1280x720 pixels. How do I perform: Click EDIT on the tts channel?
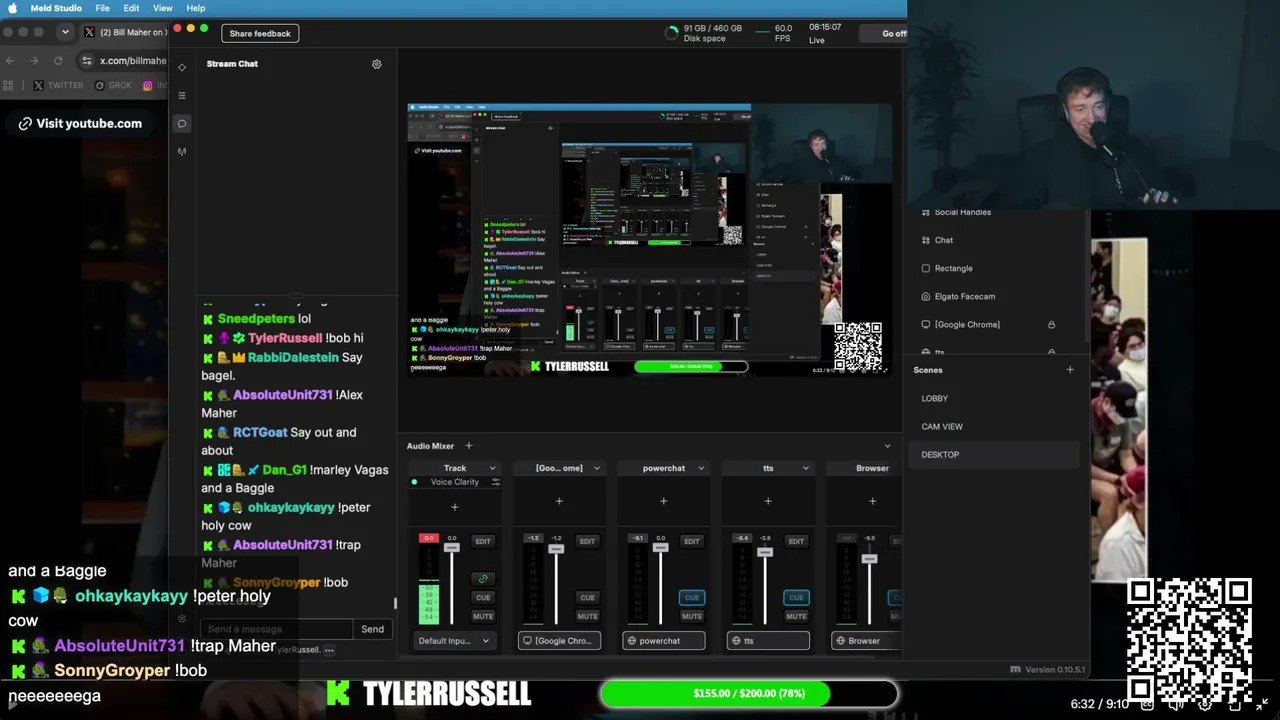coord(796,541)
